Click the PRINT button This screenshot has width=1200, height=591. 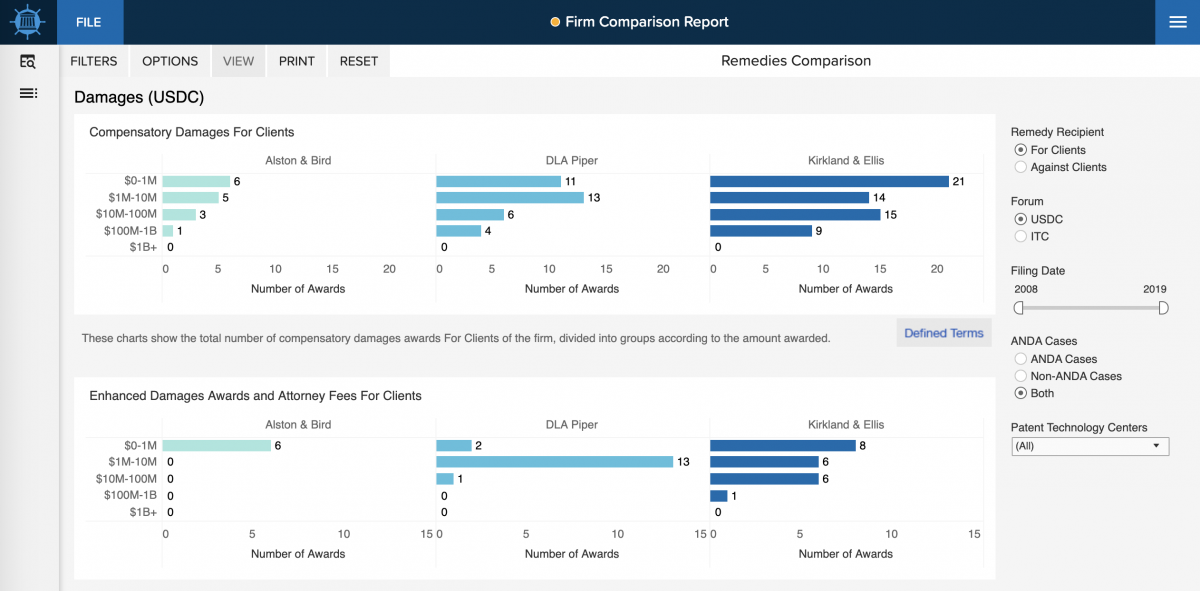[296, 61]
